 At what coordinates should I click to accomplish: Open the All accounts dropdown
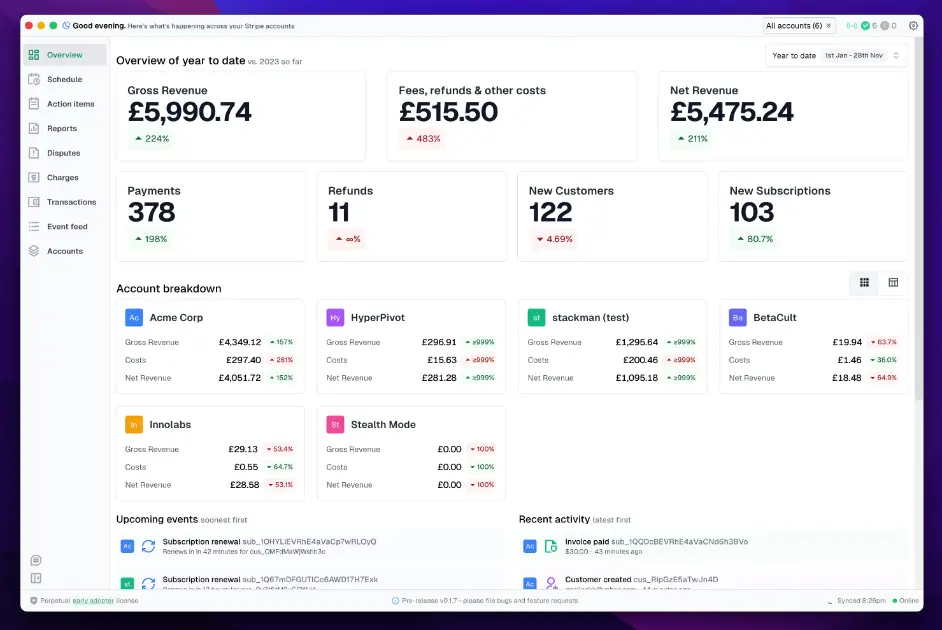(x=798, y=25)
